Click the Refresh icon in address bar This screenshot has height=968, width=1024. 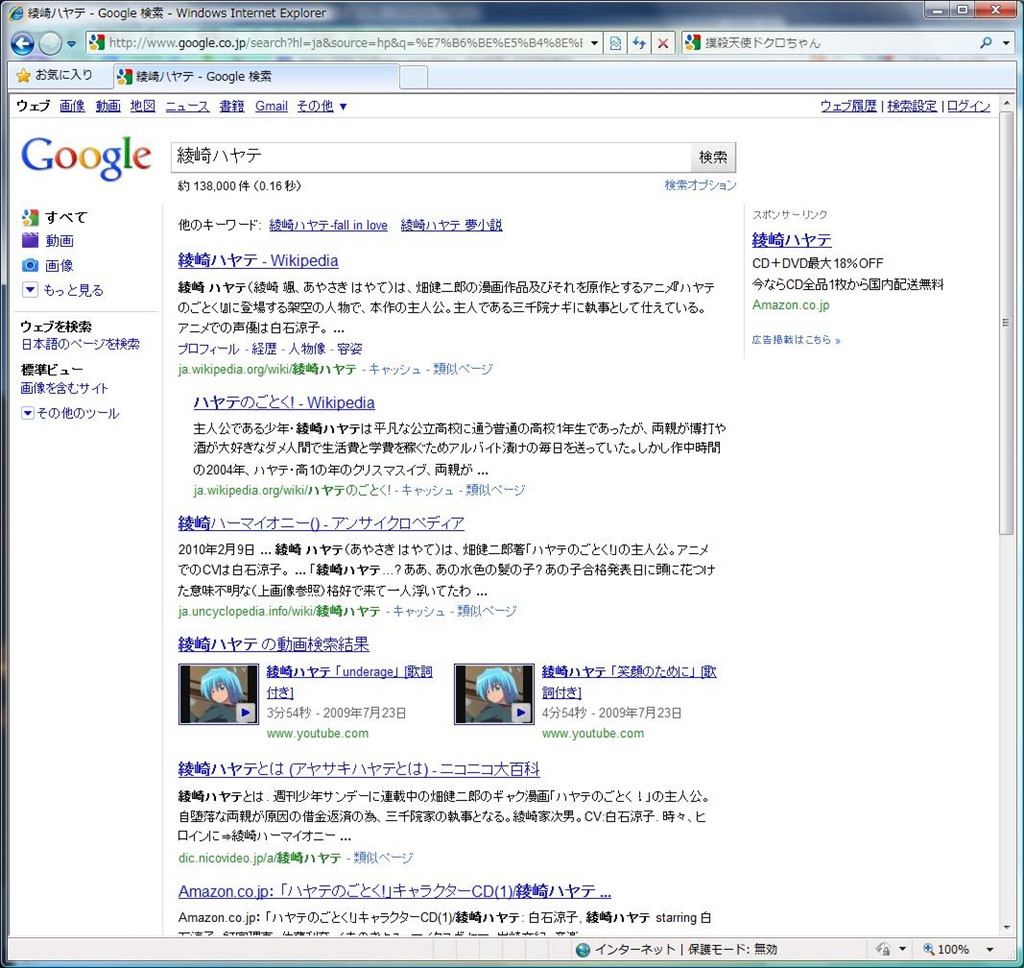point(639,43)
